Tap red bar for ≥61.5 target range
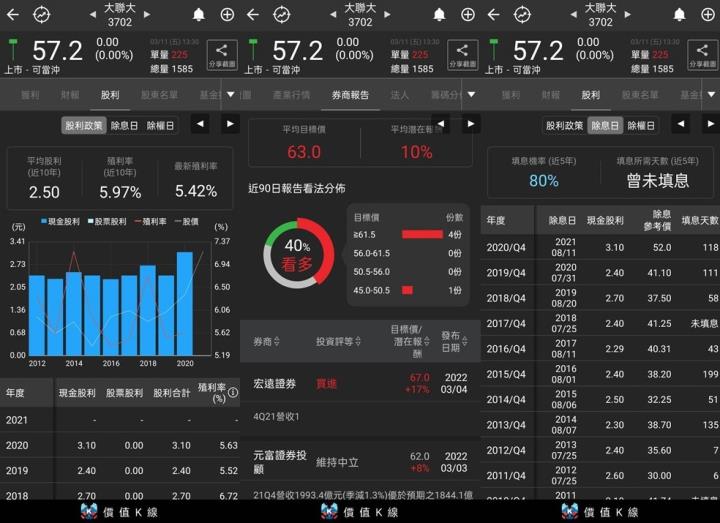720x523 pixels. 422,235
